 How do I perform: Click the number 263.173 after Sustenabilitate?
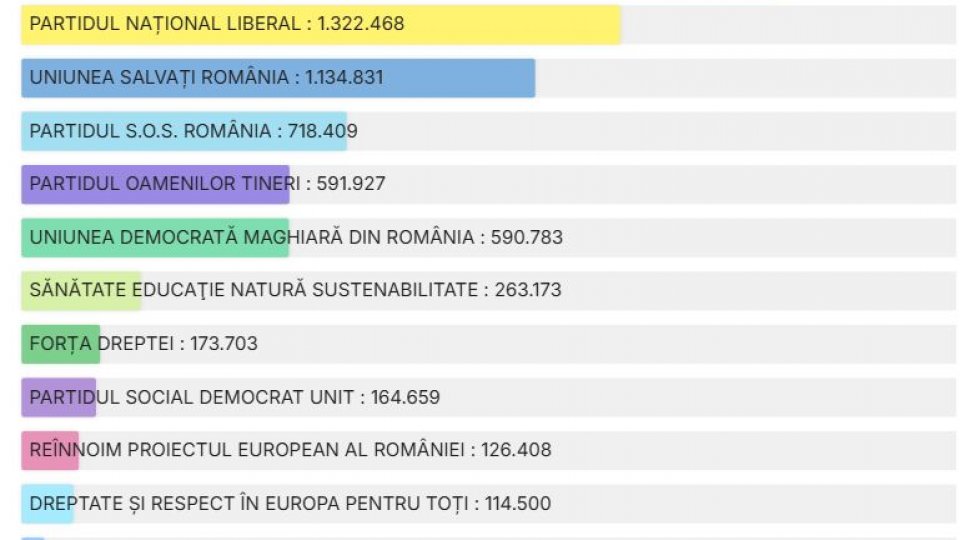pyautogui.click(x=528, y=290)
